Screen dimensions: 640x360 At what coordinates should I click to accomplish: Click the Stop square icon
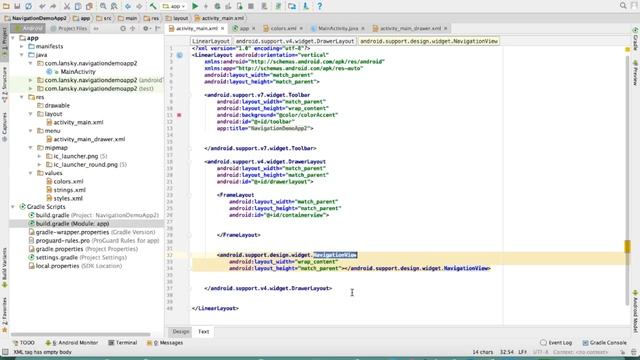coord(251,6)
